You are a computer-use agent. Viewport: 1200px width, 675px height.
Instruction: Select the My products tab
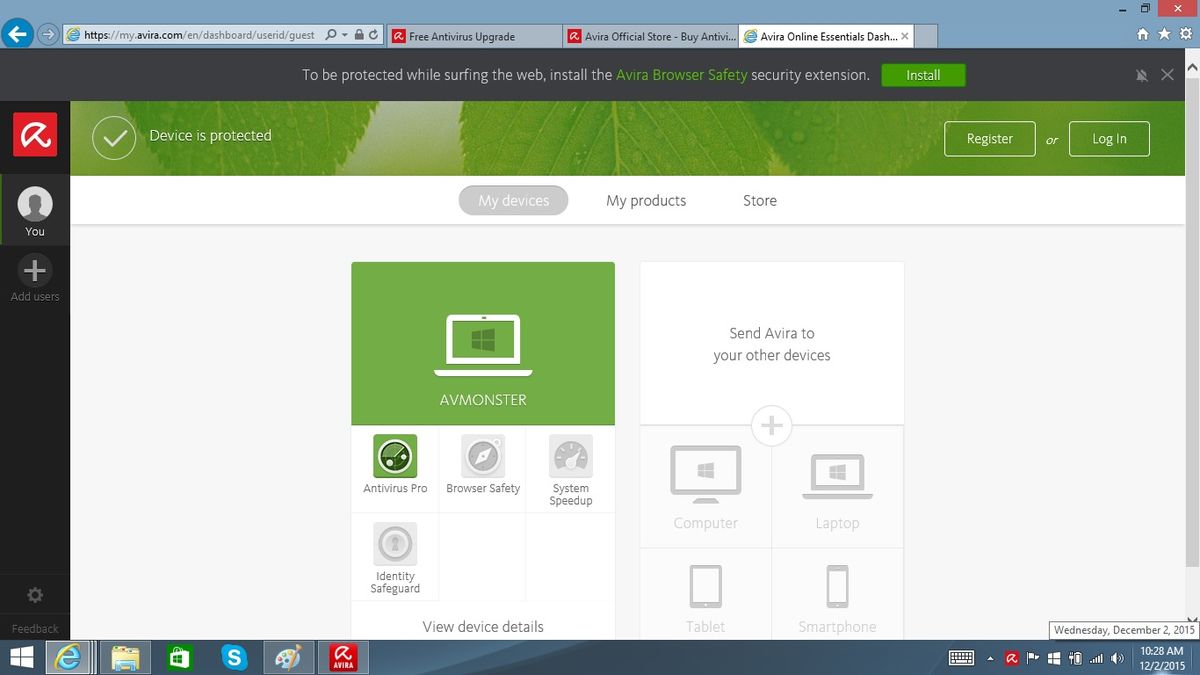click(x=646, y=200)
